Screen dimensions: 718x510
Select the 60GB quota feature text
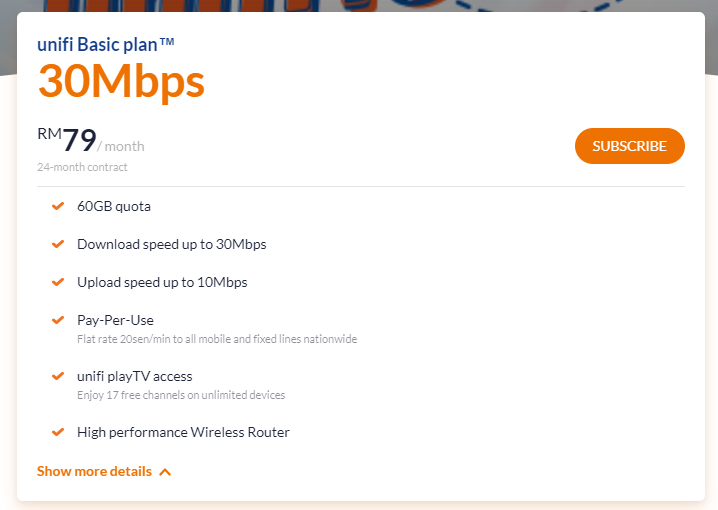point(114,206)
